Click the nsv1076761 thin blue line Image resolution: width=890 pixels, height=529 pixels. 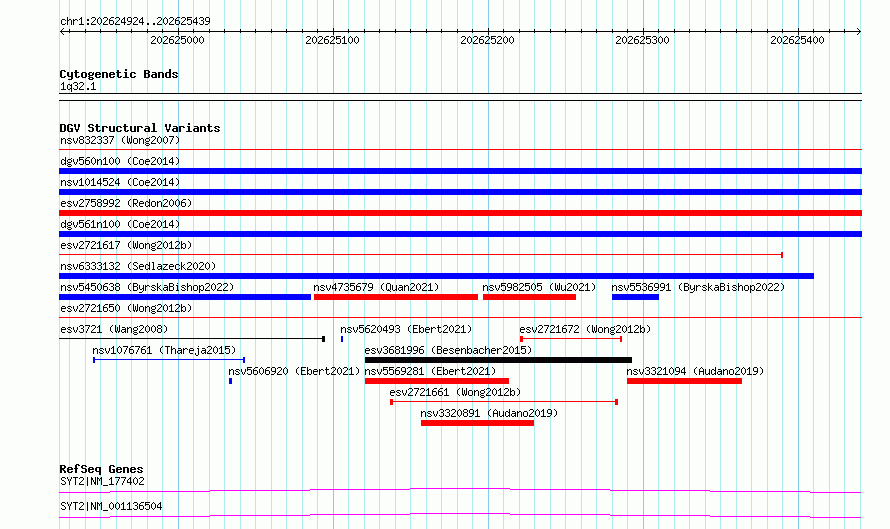pos(169,360)
